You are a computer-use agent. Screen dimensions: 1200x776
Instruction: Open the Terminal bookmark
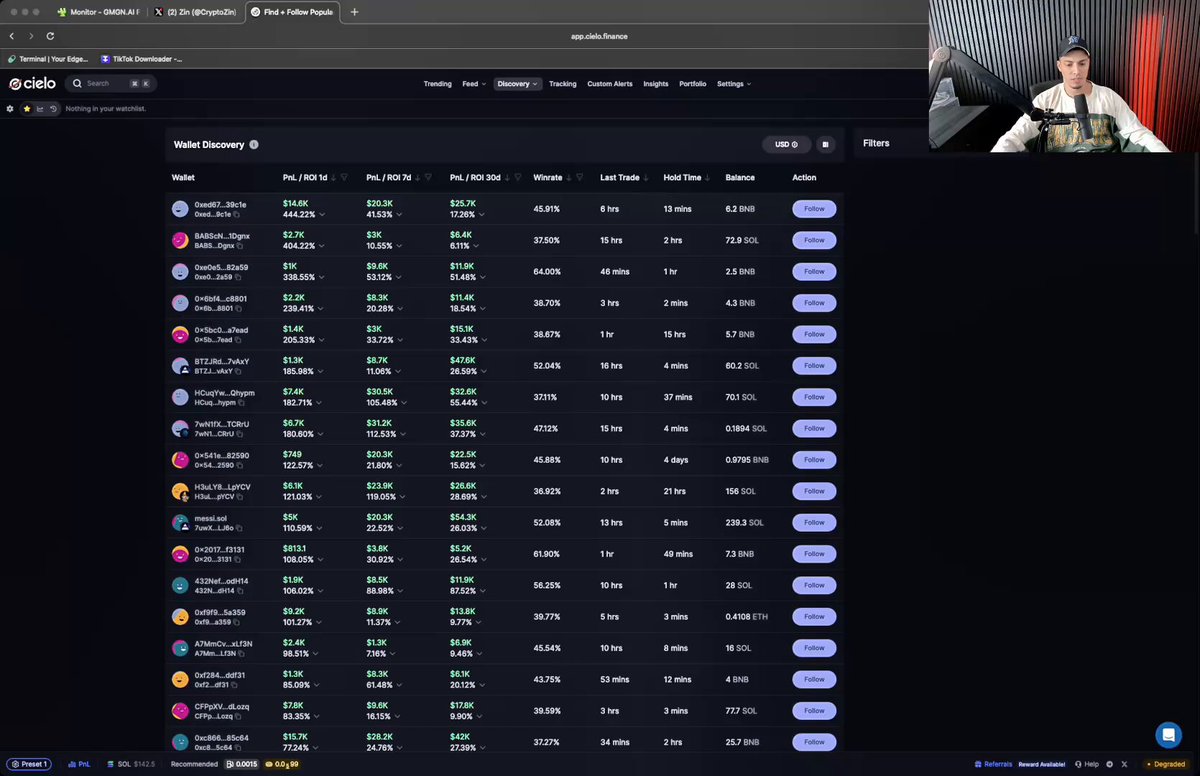[x=48, y=59]
